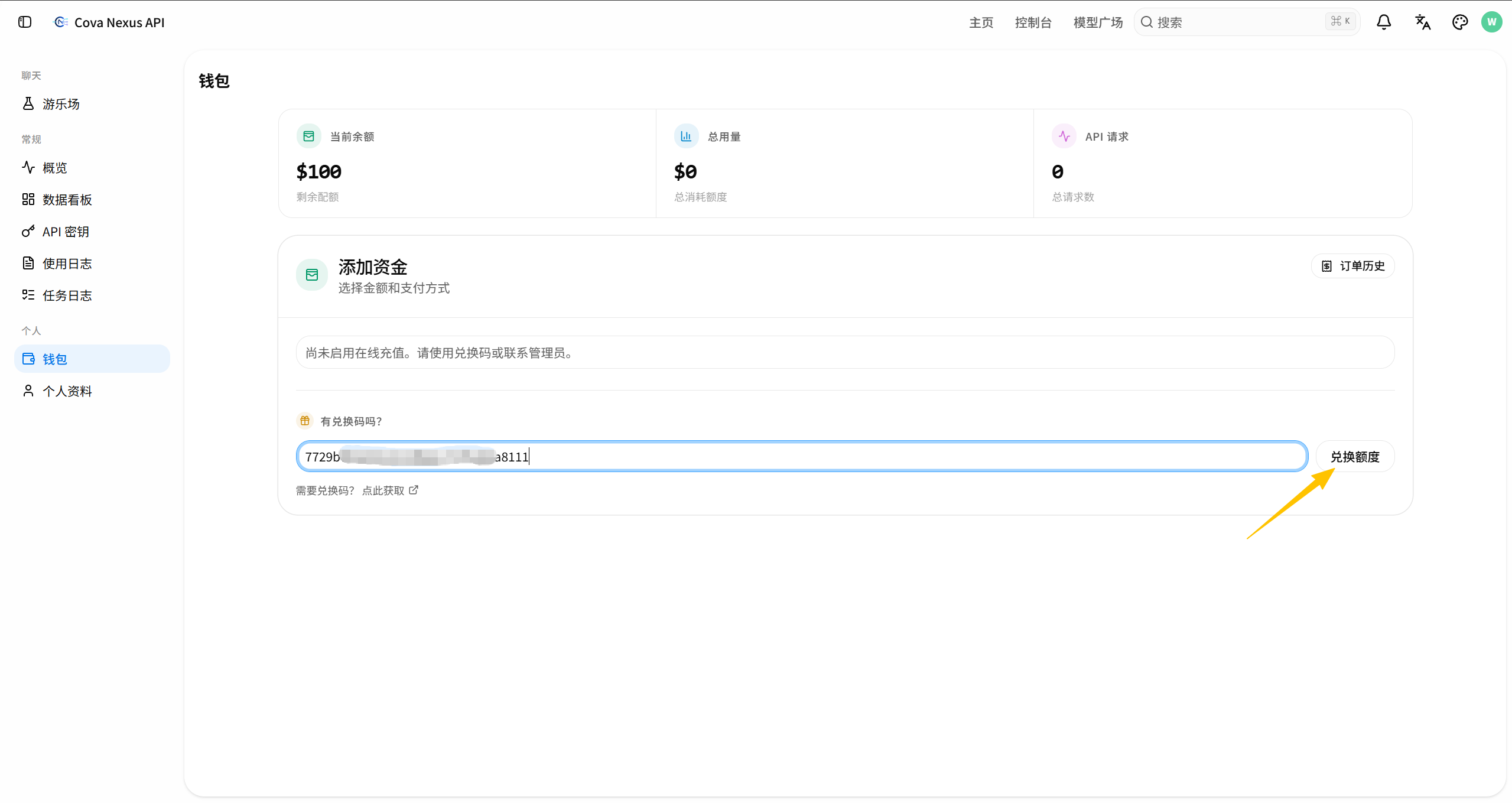Open the language translation switcher

click(1422, 22)
